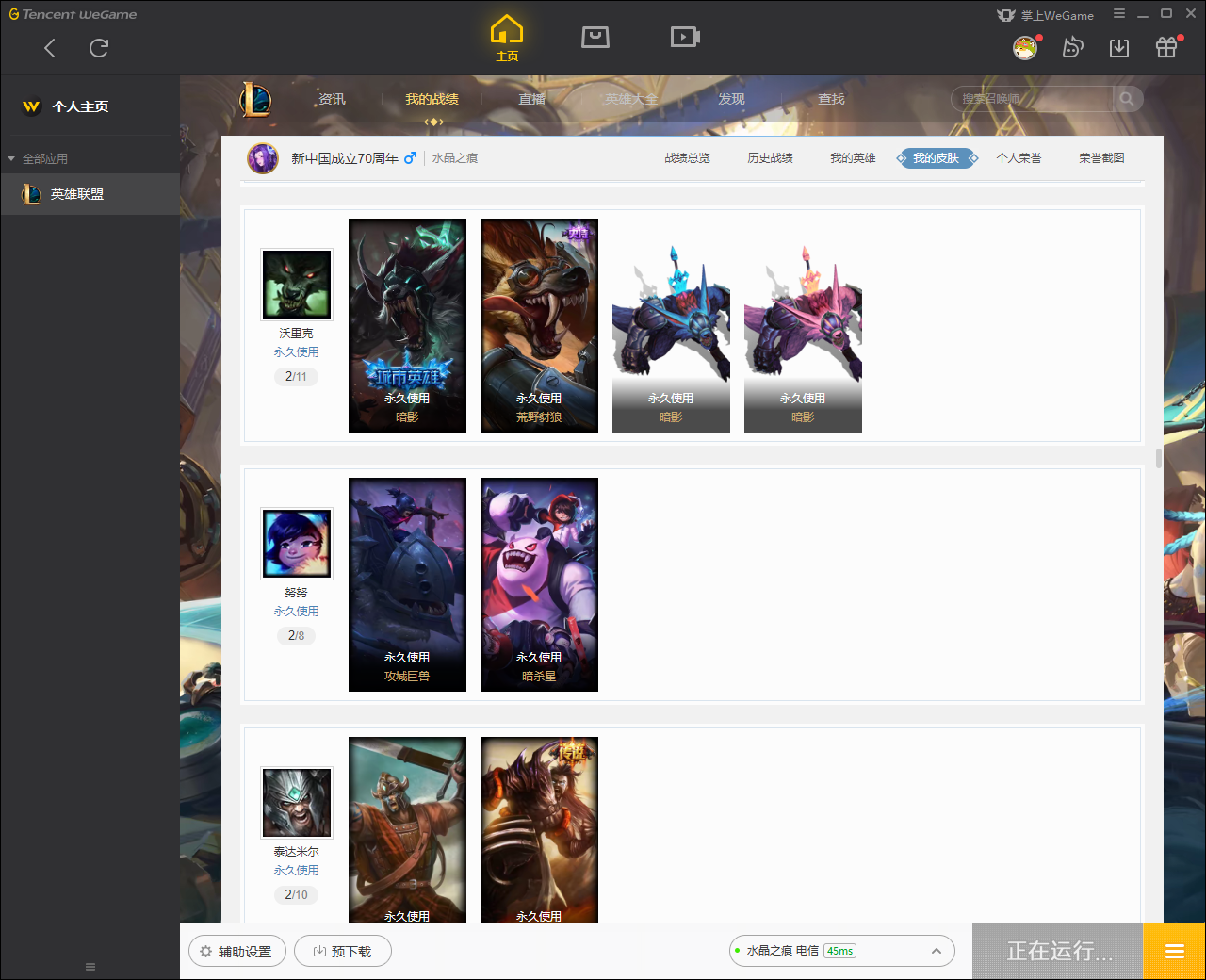Viewport: 1206px width, 980px height.
Task: Open the 个人荣誉 sub-tab
Action: point(1019,158)
